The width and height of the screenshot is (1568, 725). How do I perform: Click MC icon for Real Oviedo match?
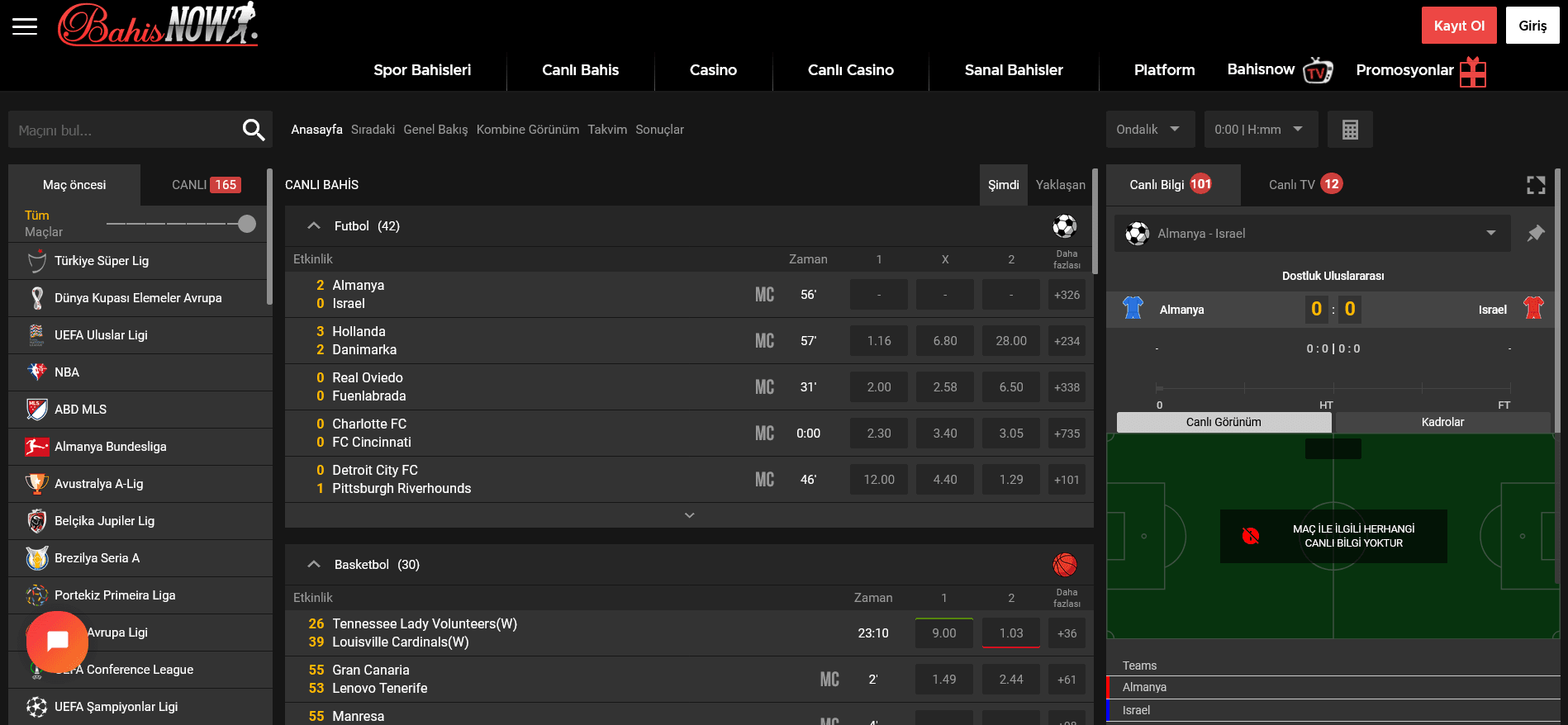tap(765, 387)
